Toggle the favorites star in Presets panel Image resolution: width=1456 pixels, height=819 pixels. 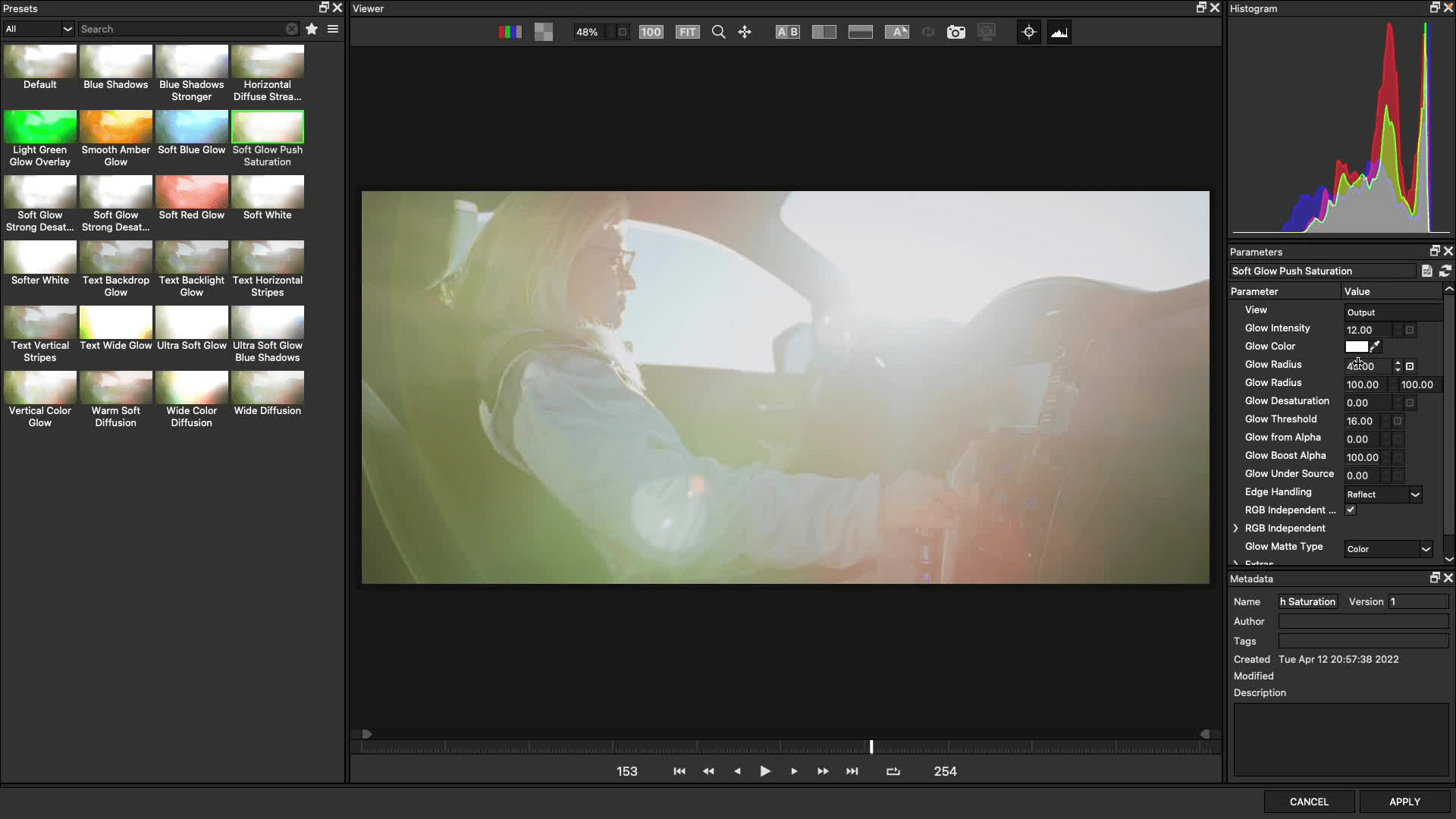pyautogui.click(x=311, y=29)
